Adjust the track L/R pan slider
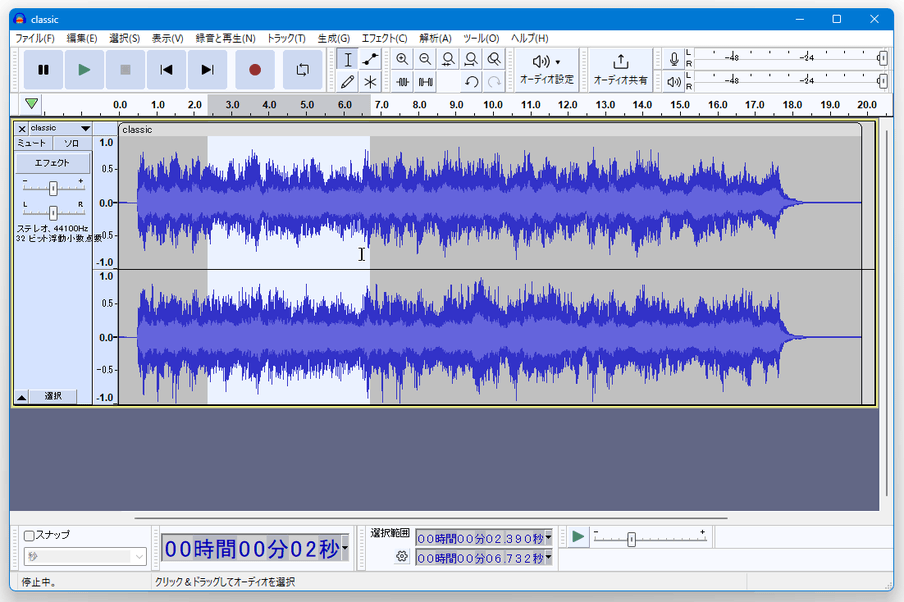 click(x=53, y=213)
